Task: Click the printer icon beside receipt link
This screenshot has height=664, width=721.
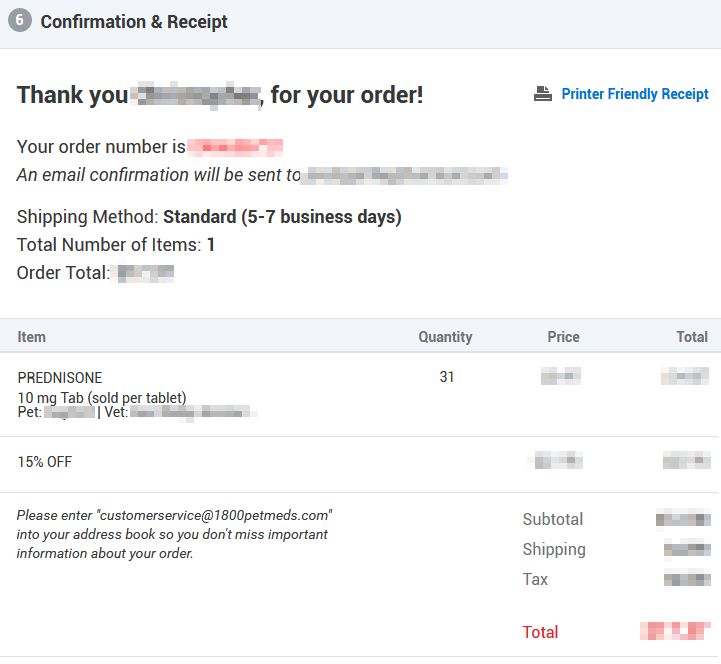Action: click(x=543, y=94)
